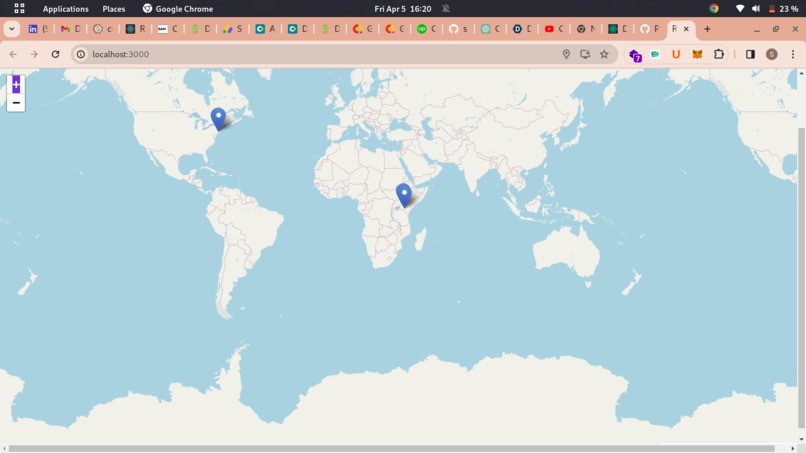Open Google Chrome app menu in top bar
This screenshot has height=453, width=806.
tap(178, 9)
